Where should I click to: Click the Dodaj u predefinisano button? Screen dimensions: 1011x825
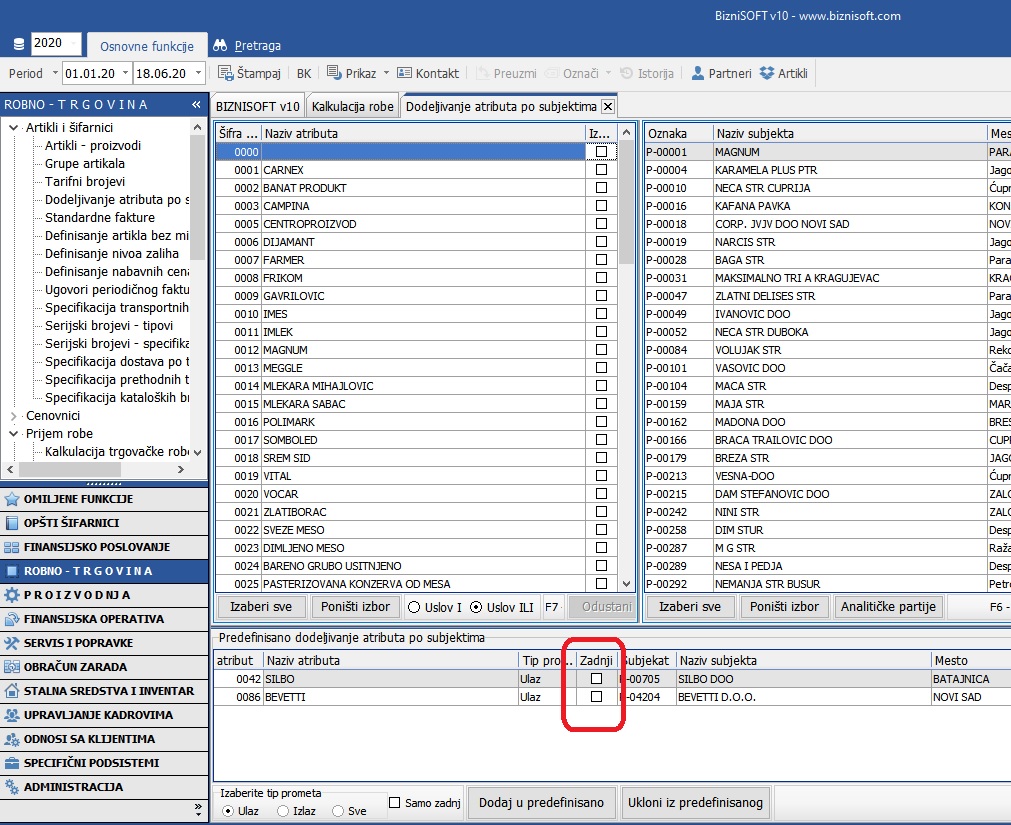pyautogui.click(x=542, y=802)
